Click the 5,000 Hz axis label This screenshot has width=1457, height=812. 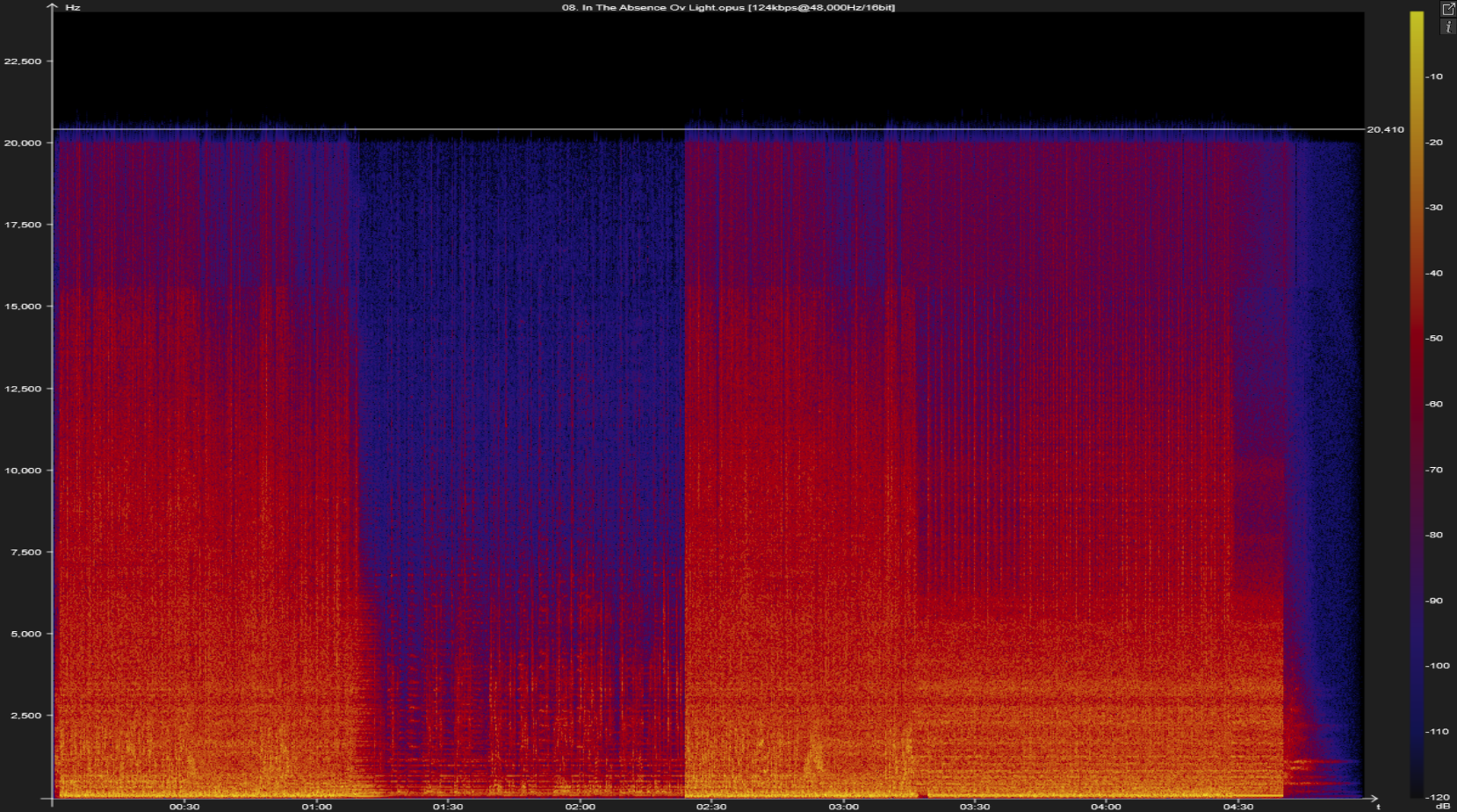(25, 634)
